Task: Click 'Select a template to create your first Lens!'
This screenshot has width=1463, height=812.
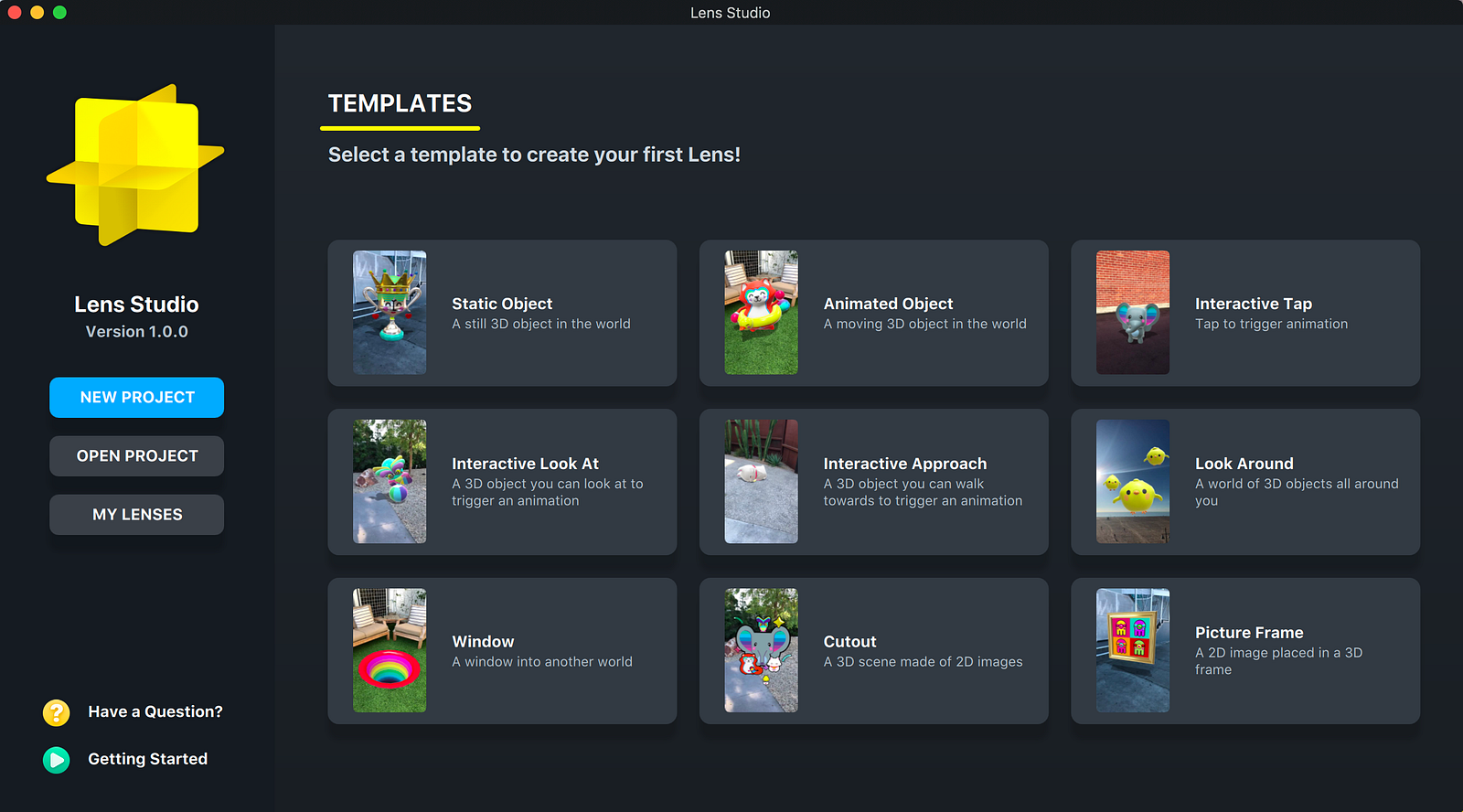Action: tap(534, 155)
